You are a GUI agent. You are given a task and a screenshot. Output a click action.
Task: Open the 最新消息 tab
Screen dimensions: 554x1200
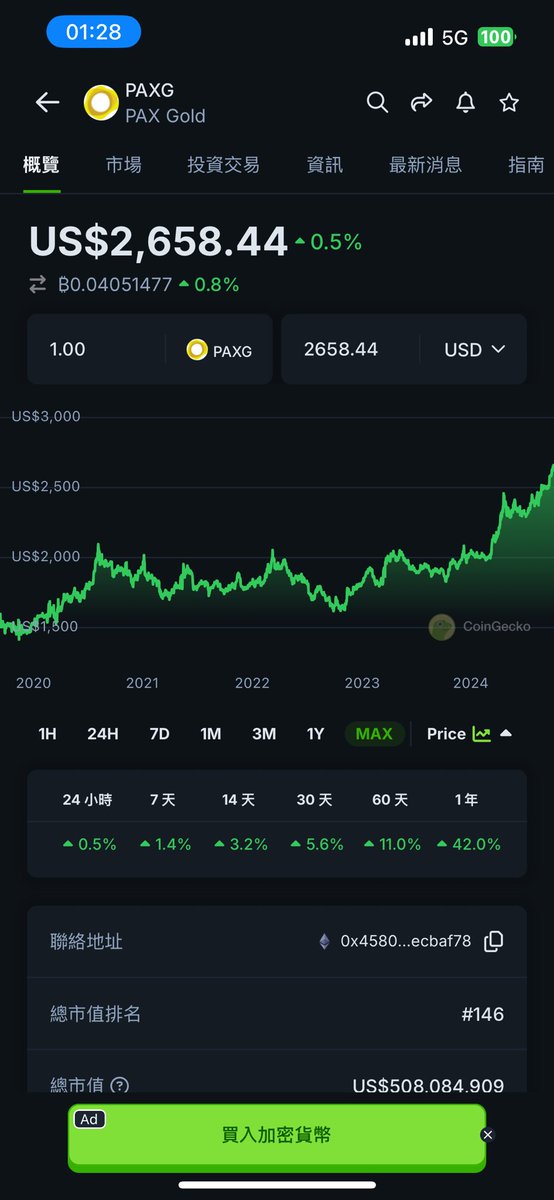pyautogui.click(x=425, y=165)
